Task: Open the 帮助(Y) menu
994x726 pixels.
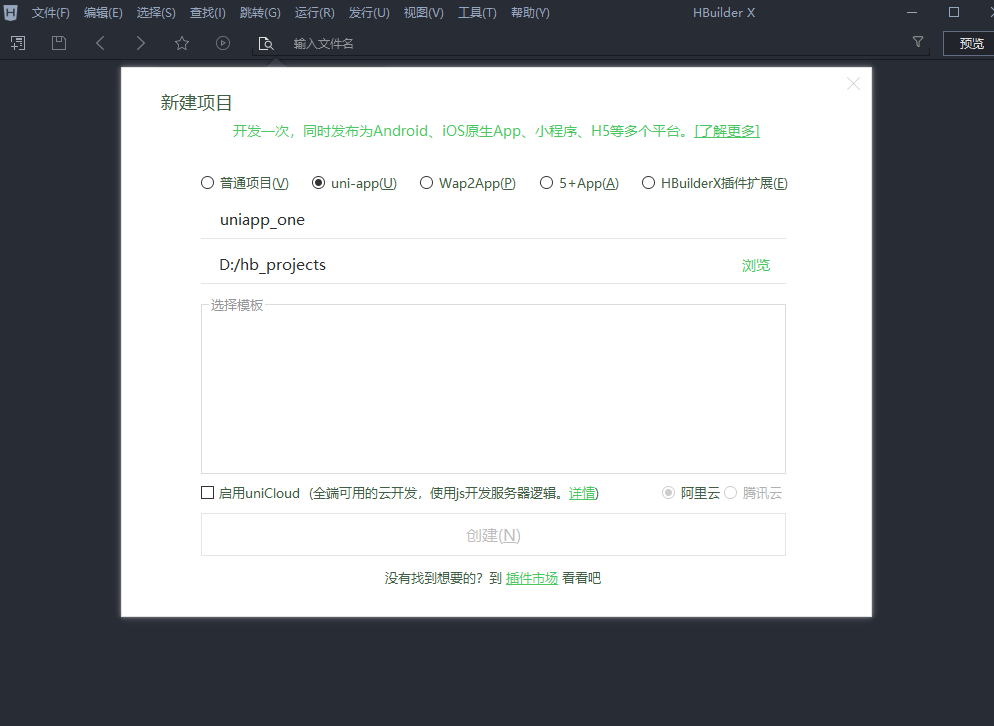Action: [x=530, y=13]
